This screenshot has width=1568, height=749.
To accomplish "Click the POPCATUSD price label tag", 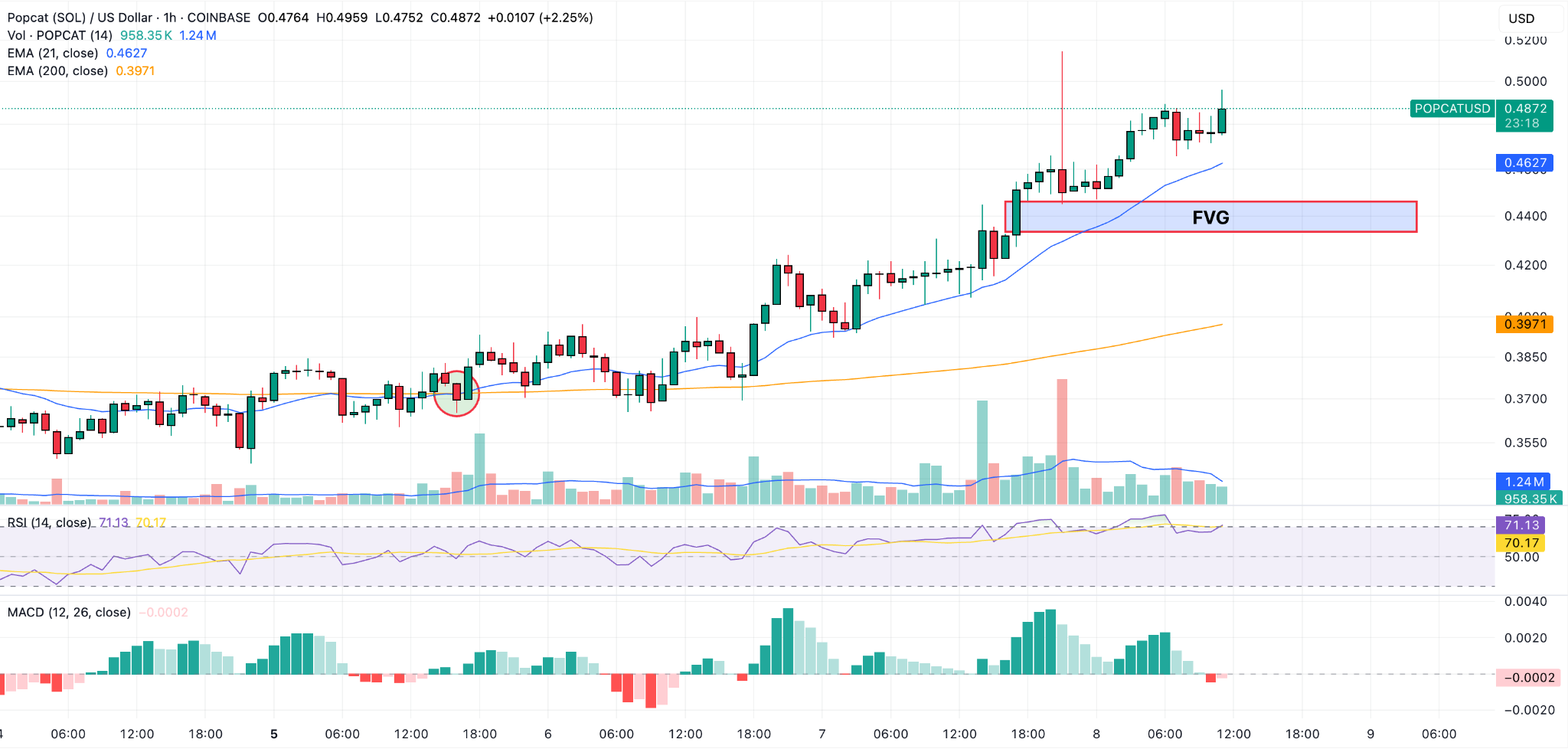I will click(1452, 109).
